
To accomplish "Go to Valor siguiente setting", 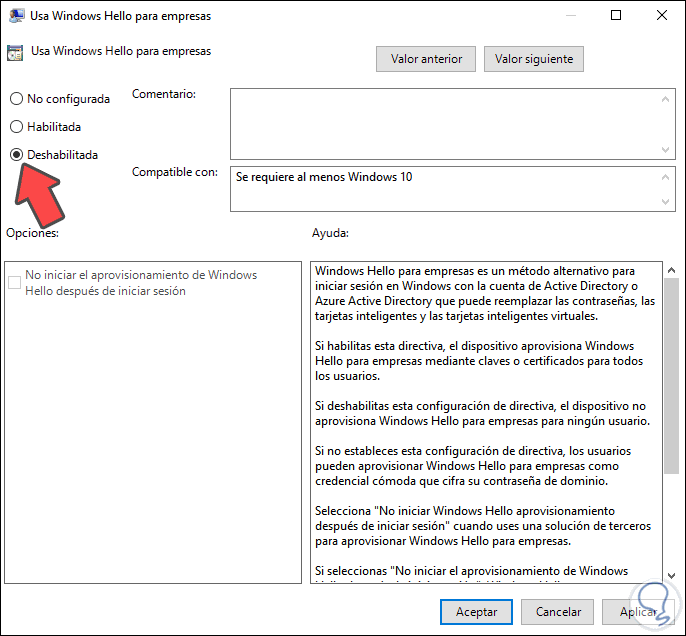I will [x=534, y=59].
